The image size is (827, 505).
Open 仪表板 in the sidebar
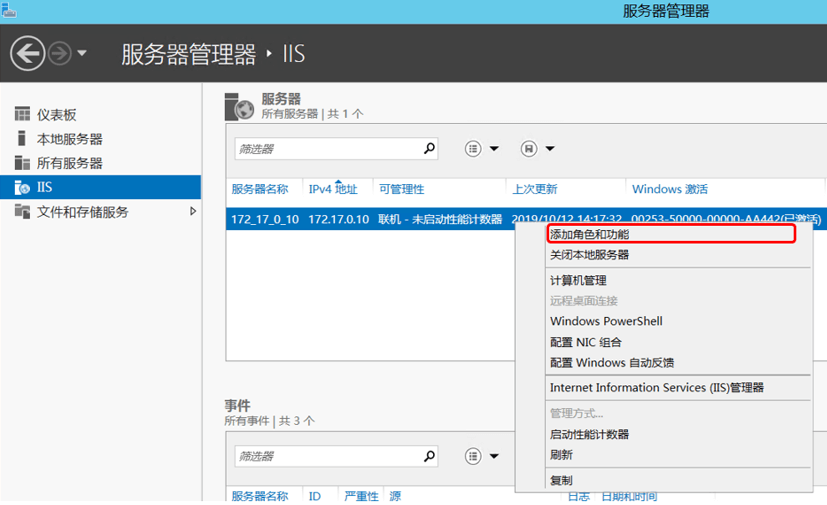56,115
